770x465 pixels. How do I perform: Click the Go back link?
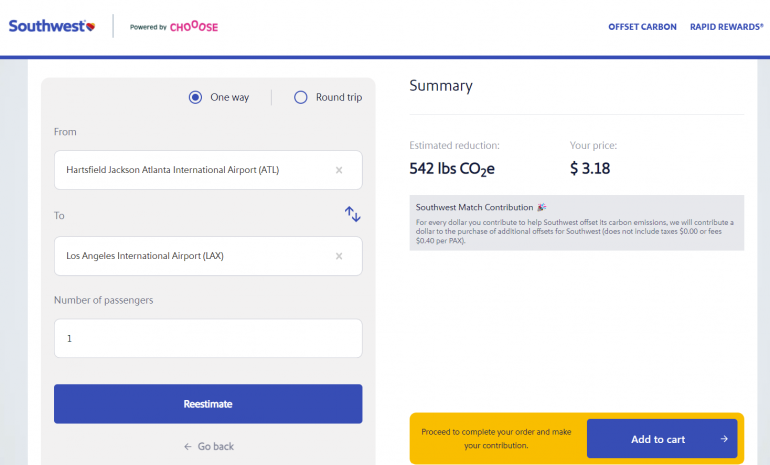pos(215,446)
